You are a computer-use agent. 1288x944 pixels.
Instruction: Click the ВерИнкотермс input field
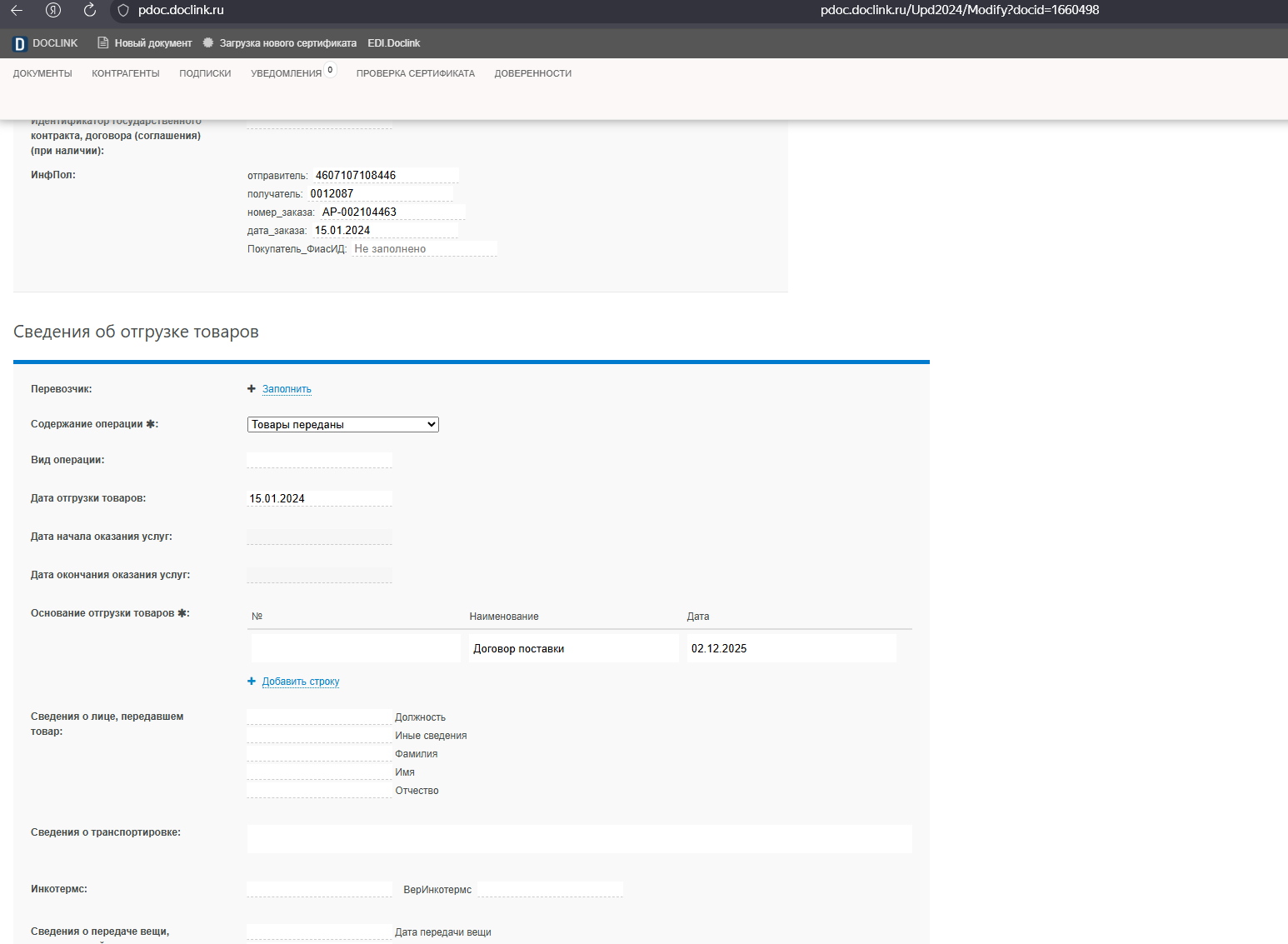(x=550, y=889)
